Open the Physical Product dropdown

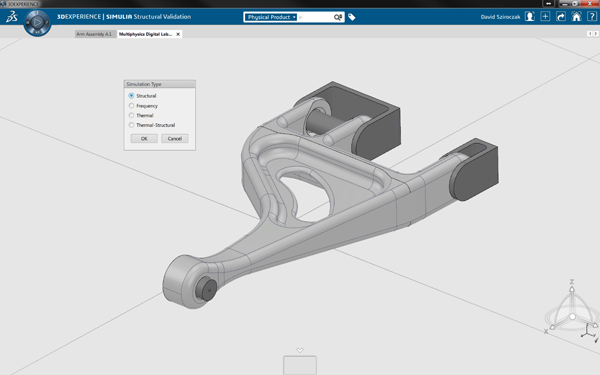click(x=271, y=17)
